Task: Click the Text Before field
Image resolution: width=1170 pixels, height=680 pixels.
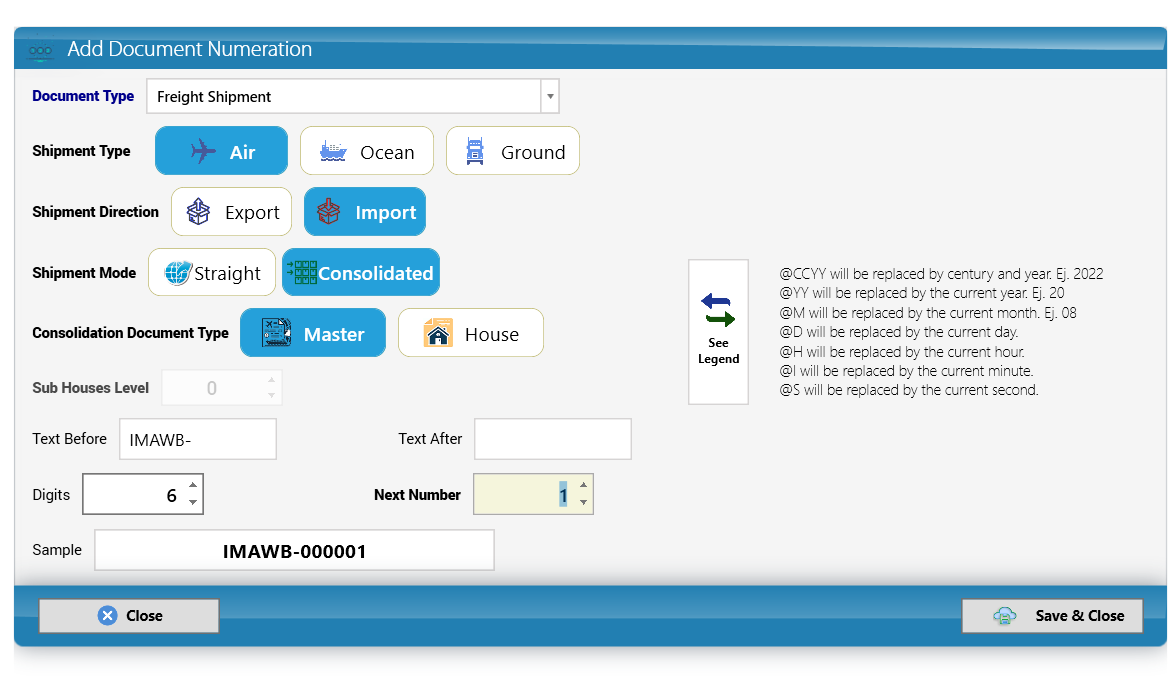Action: [198, 440]
